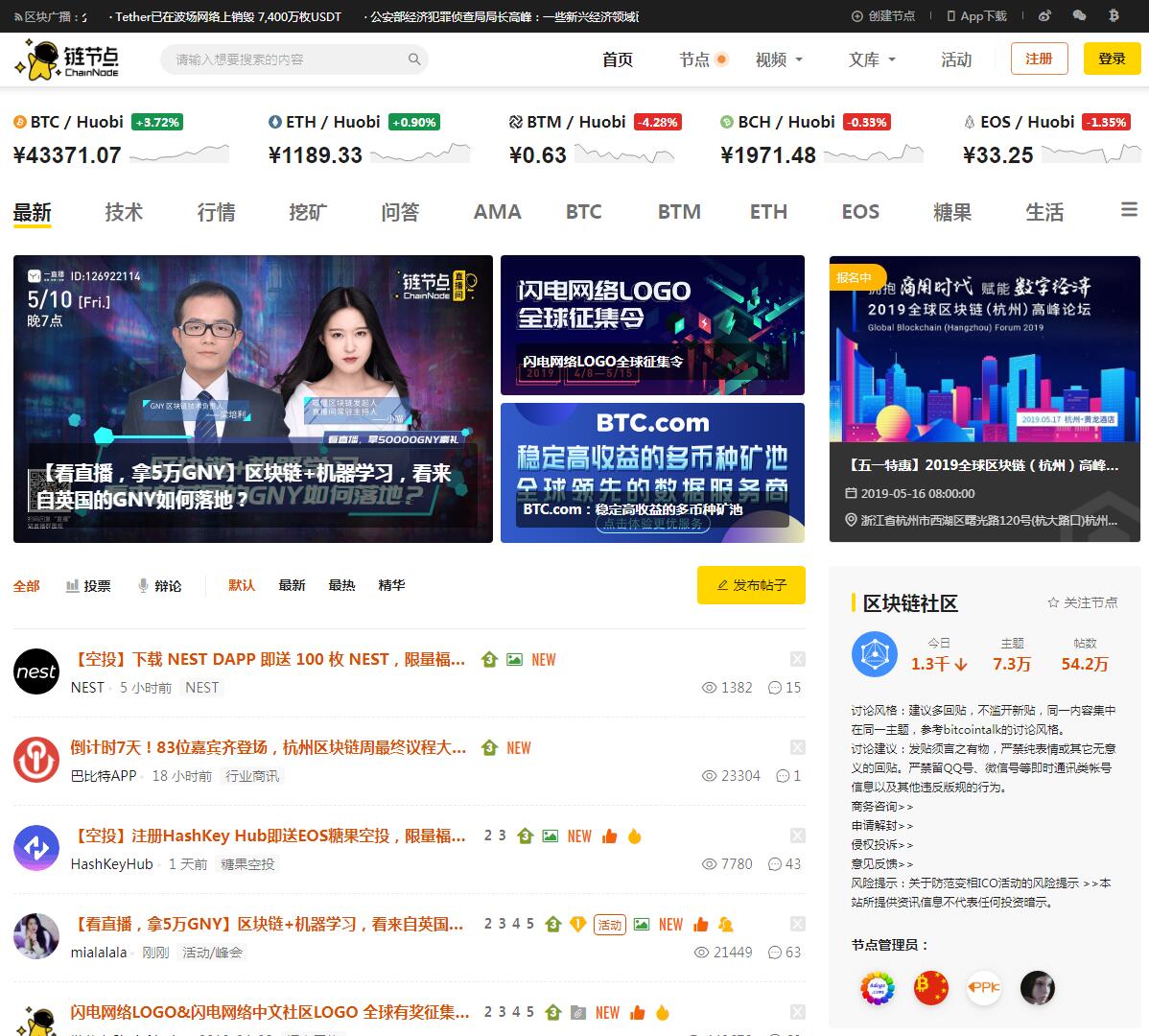
Task: Filter posts by 投票
Action: coord(88,585)
